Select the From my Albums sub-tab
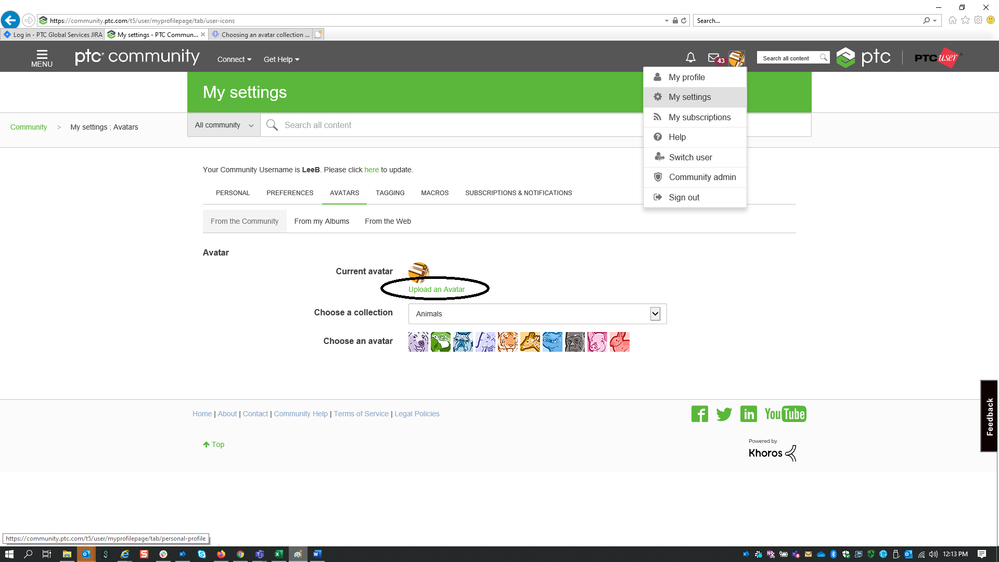This screenshot has height=562, width=999. [x=322, y=221]
